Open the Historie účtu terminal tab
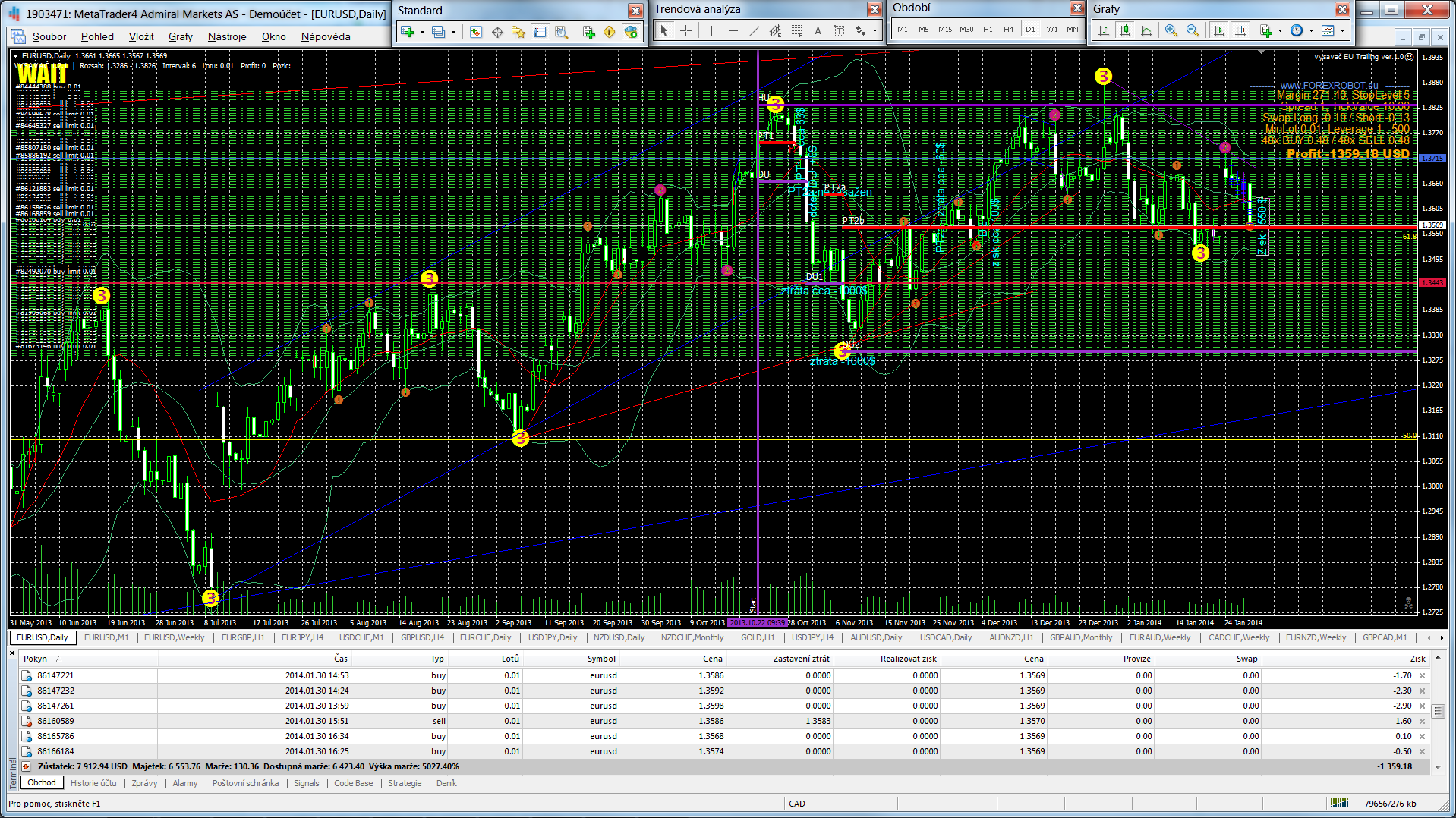Image resolution: width=1456 pixels, height=818 pixels. (x=93, y=783)
